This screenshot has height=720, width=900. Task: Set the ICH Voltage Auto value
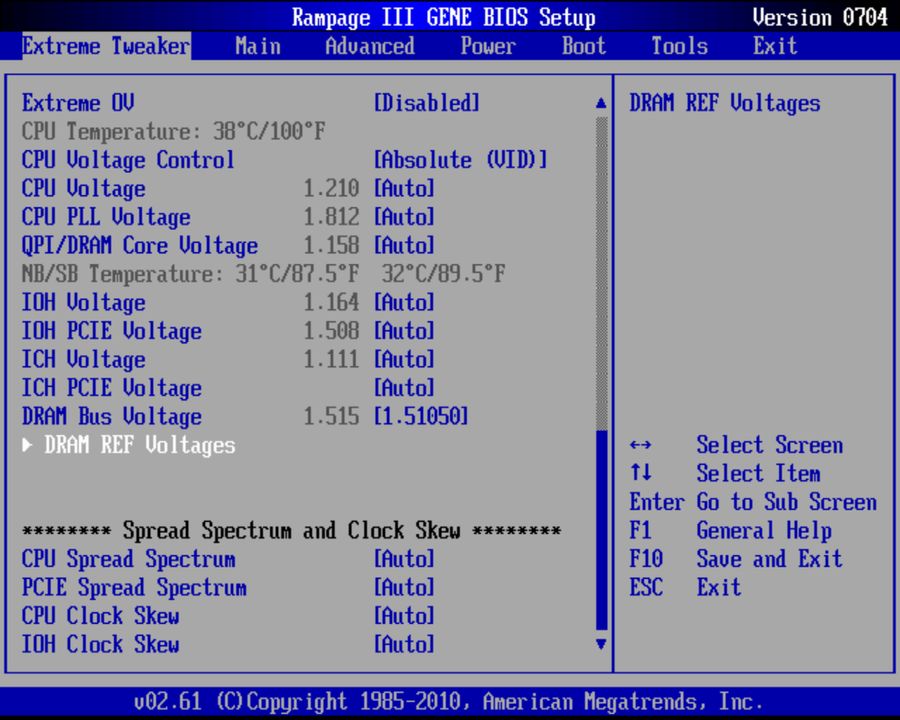pyautogui.click(x=404, y=359)
